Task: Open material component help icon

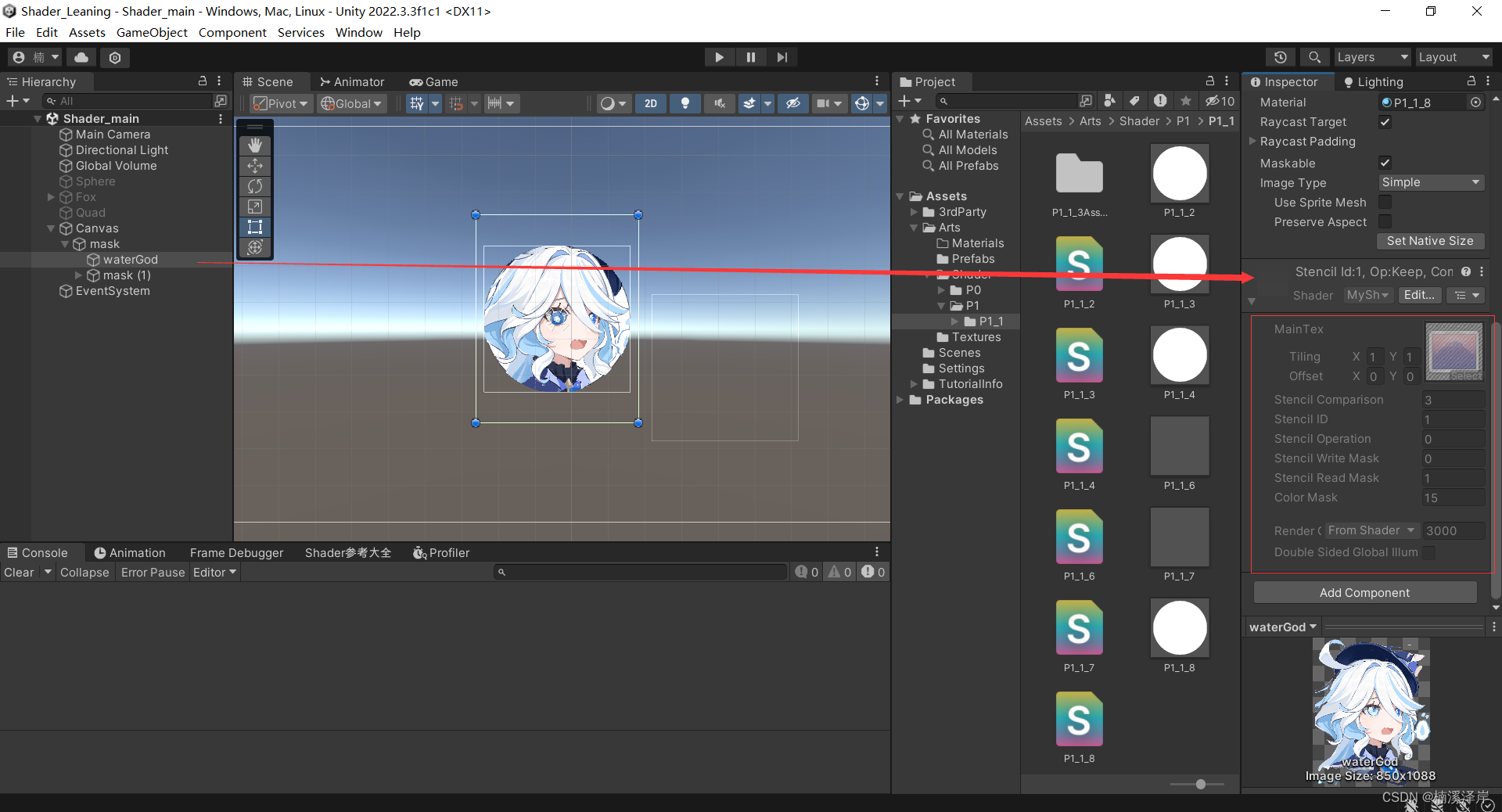Action: [x=1466, y=271]
